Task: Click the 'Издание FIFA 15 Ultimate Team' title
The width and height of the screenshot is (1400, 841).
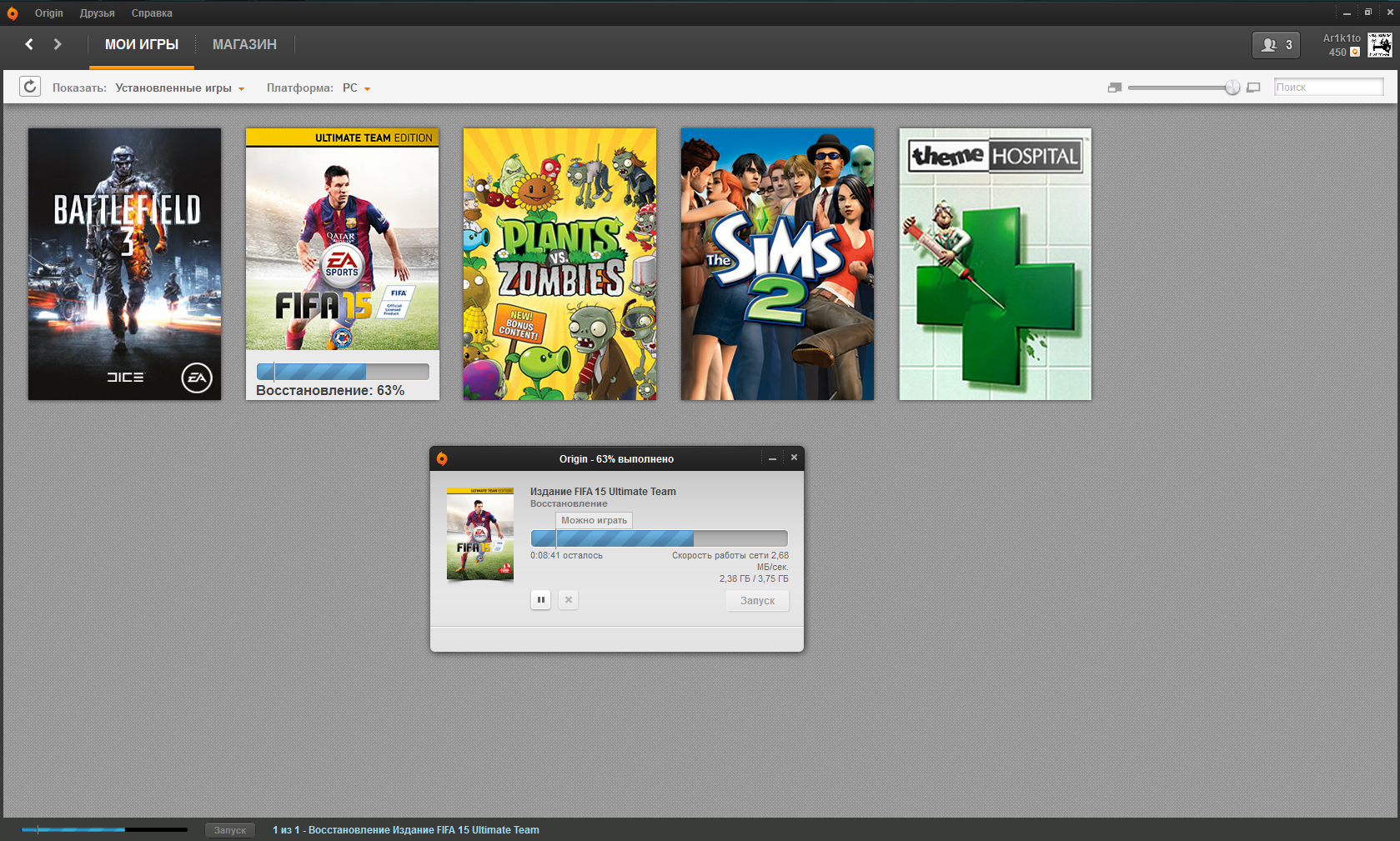Action: coord(603,492)
